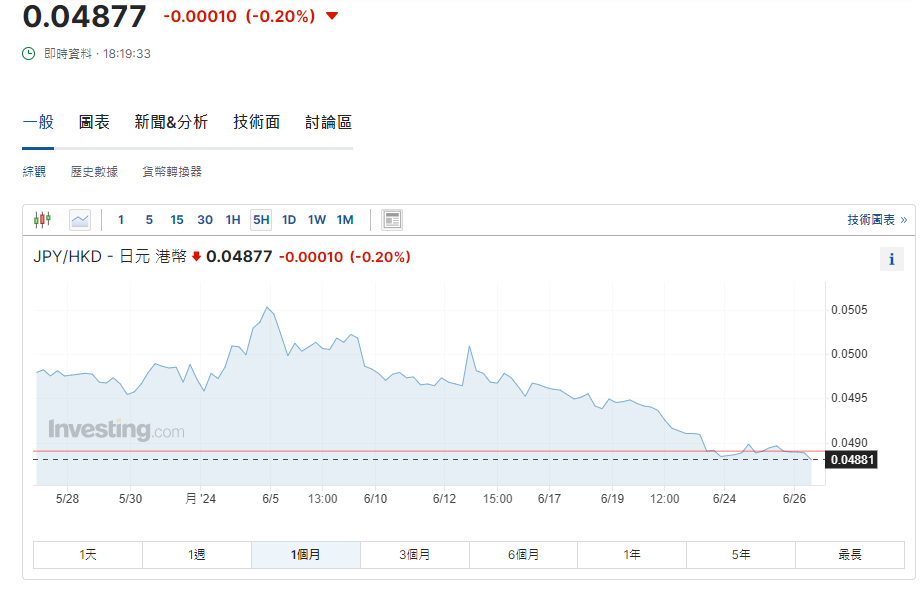
Task: Switch to the 圖表 tab
Action: [95, 122]
